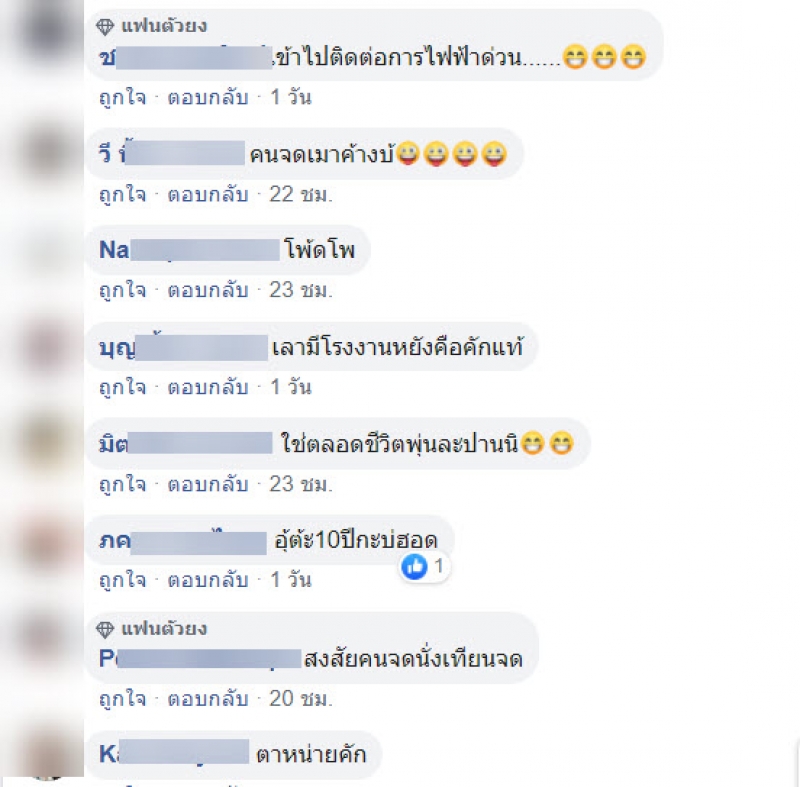Open commenter name starting with 'บุญ'
Viewport: 800px width, 787px height.
tap(183, 347)
